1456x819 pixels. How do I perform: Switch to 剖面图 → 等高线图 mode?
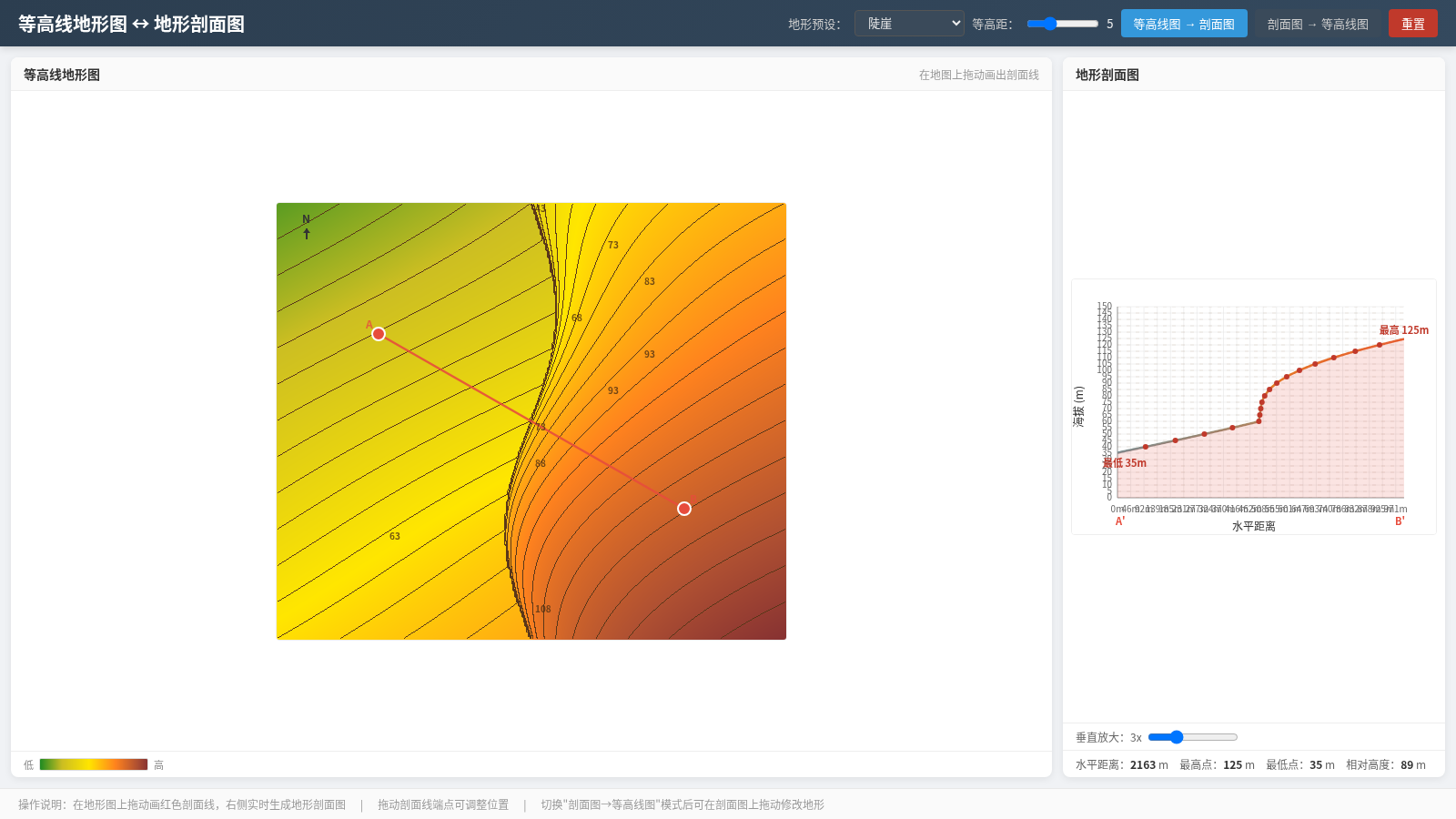(1318, 24)
